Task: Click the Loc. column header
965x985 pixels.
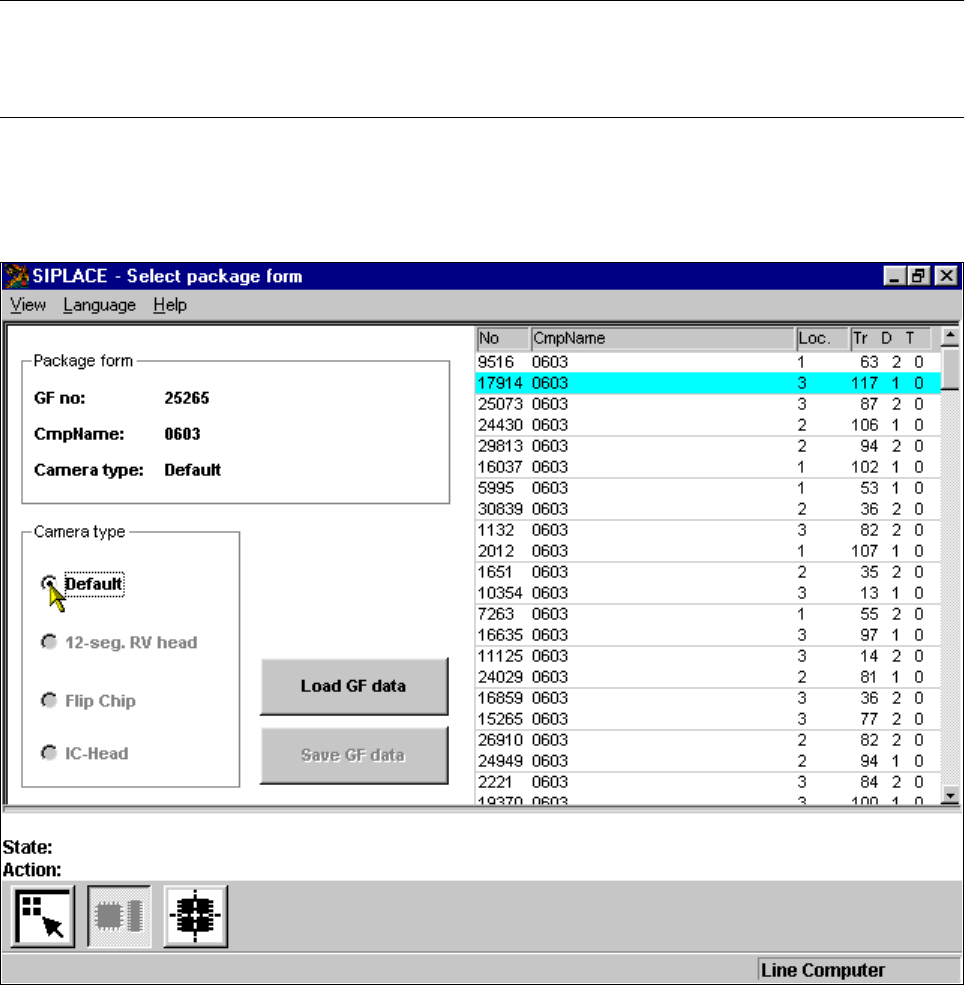Action: pyautogui.click(x=822, y=338)
